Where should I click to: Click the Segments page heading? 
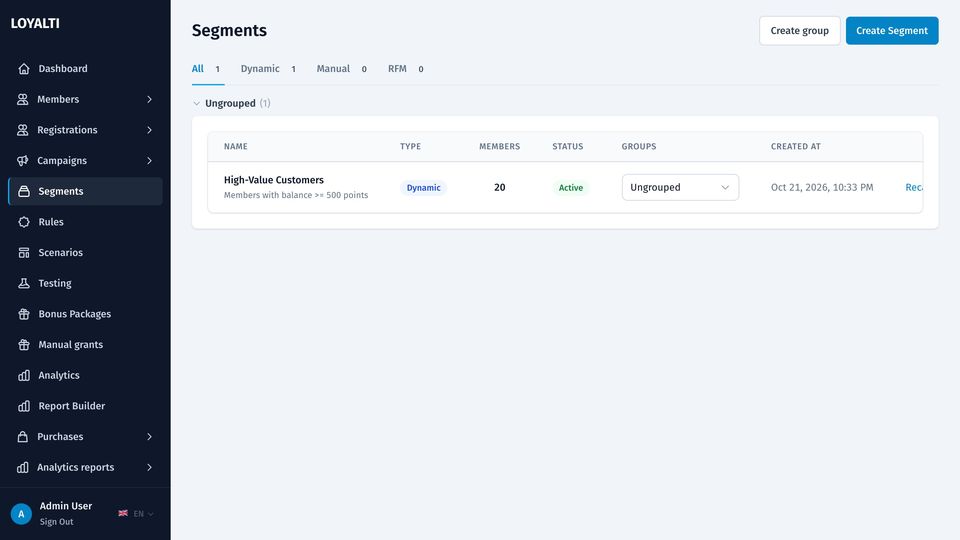pyautogui.click(x=229, y=31)
